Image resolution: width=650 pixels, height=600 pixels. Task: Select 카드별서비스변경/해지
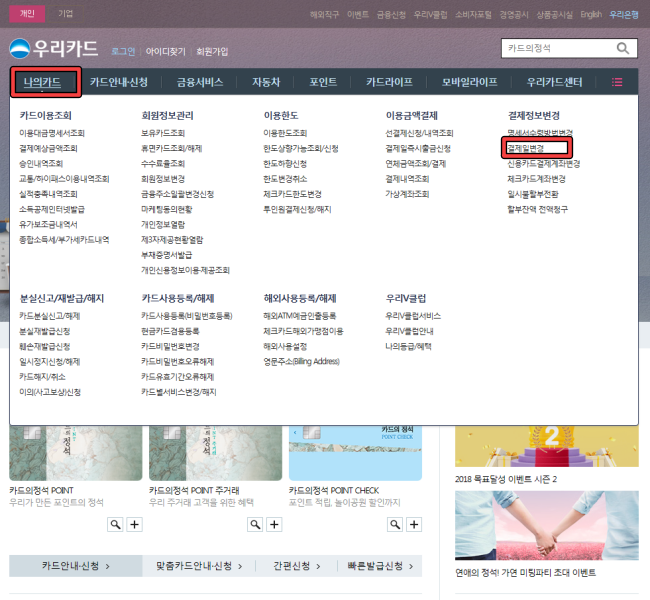pos(179,392)
